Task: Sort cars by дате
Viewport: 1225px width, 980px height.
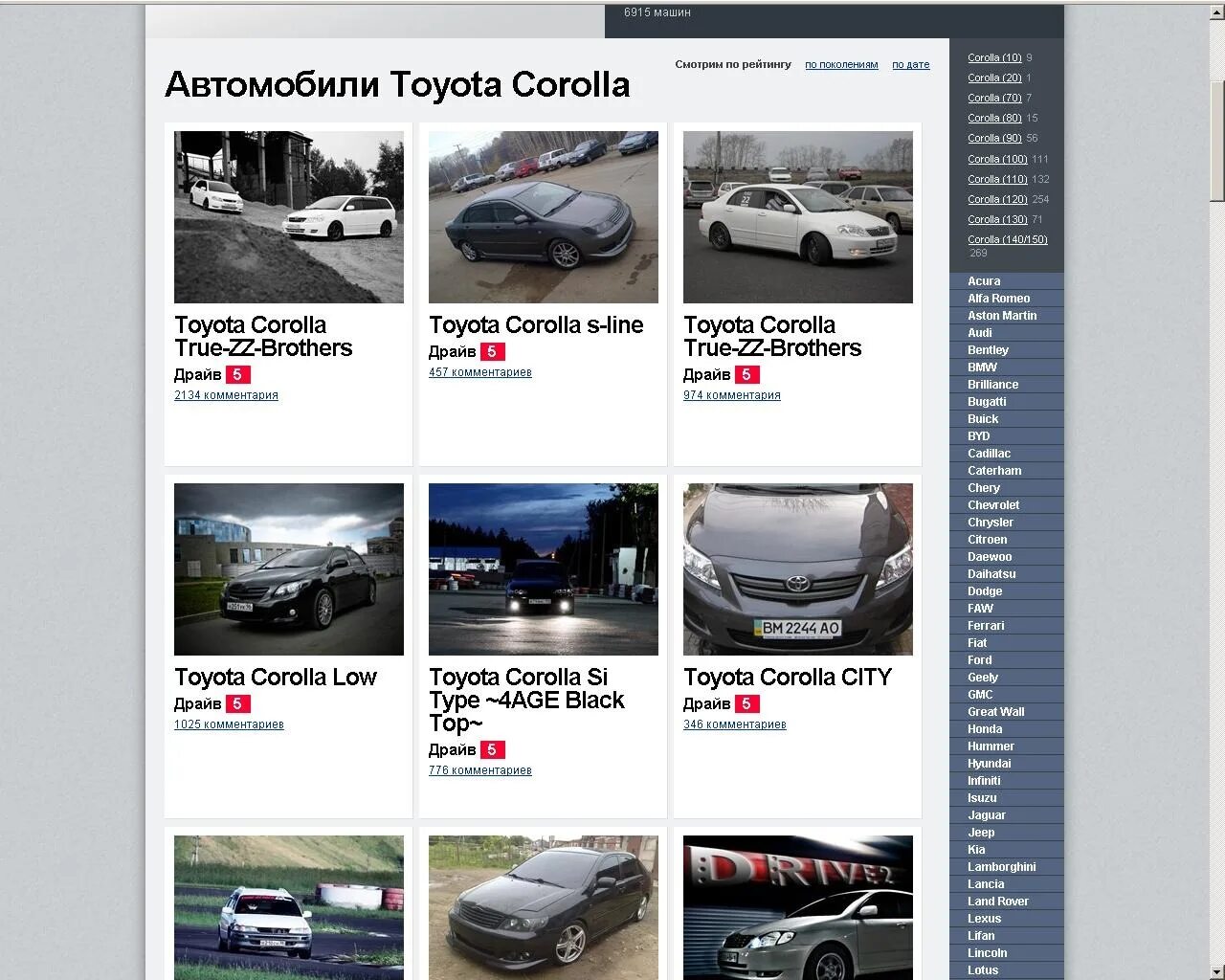Action: (911, 65)
